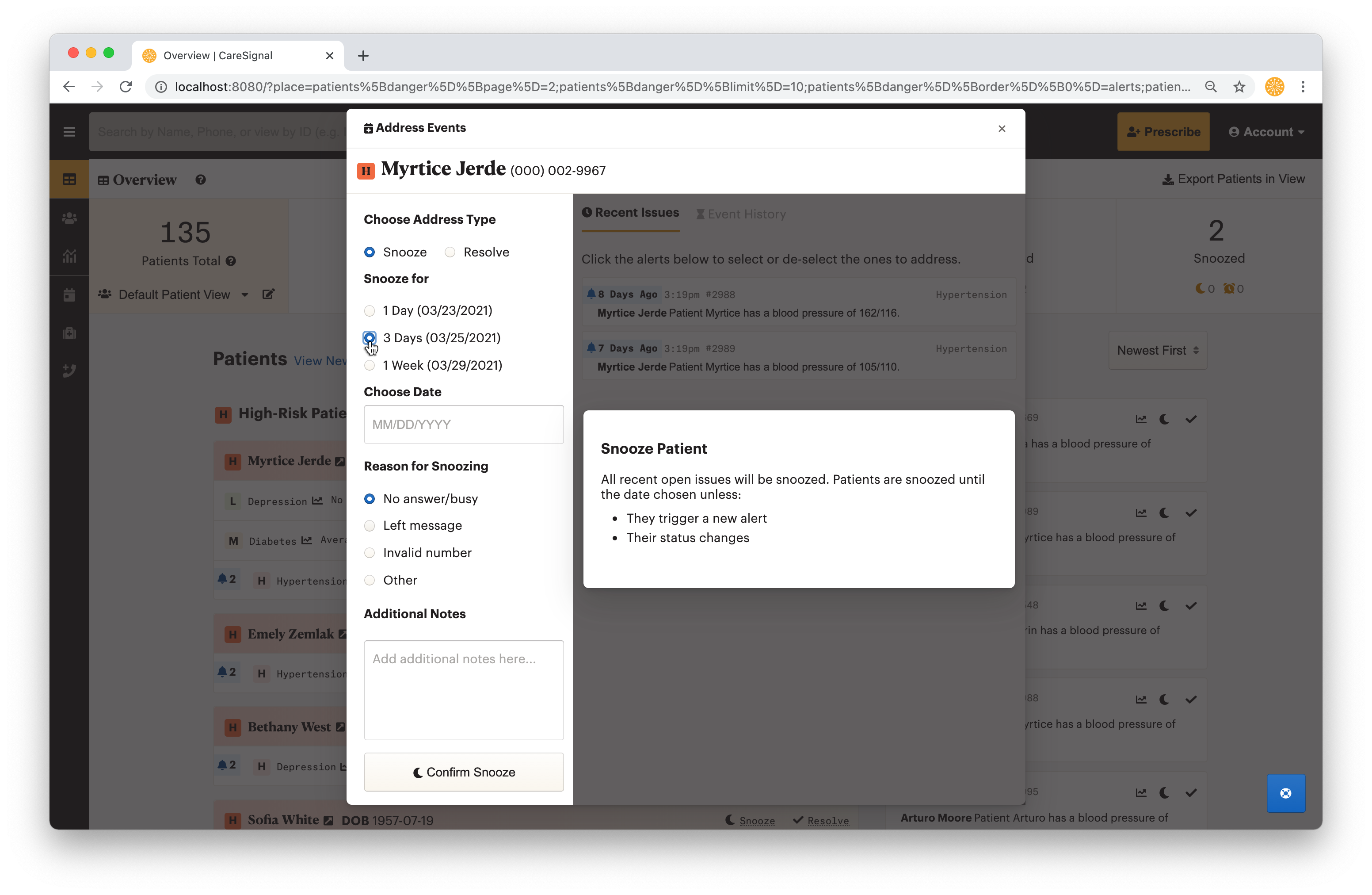
Task: Snooze moon icon for alert #89 row
Action: 1164,513
